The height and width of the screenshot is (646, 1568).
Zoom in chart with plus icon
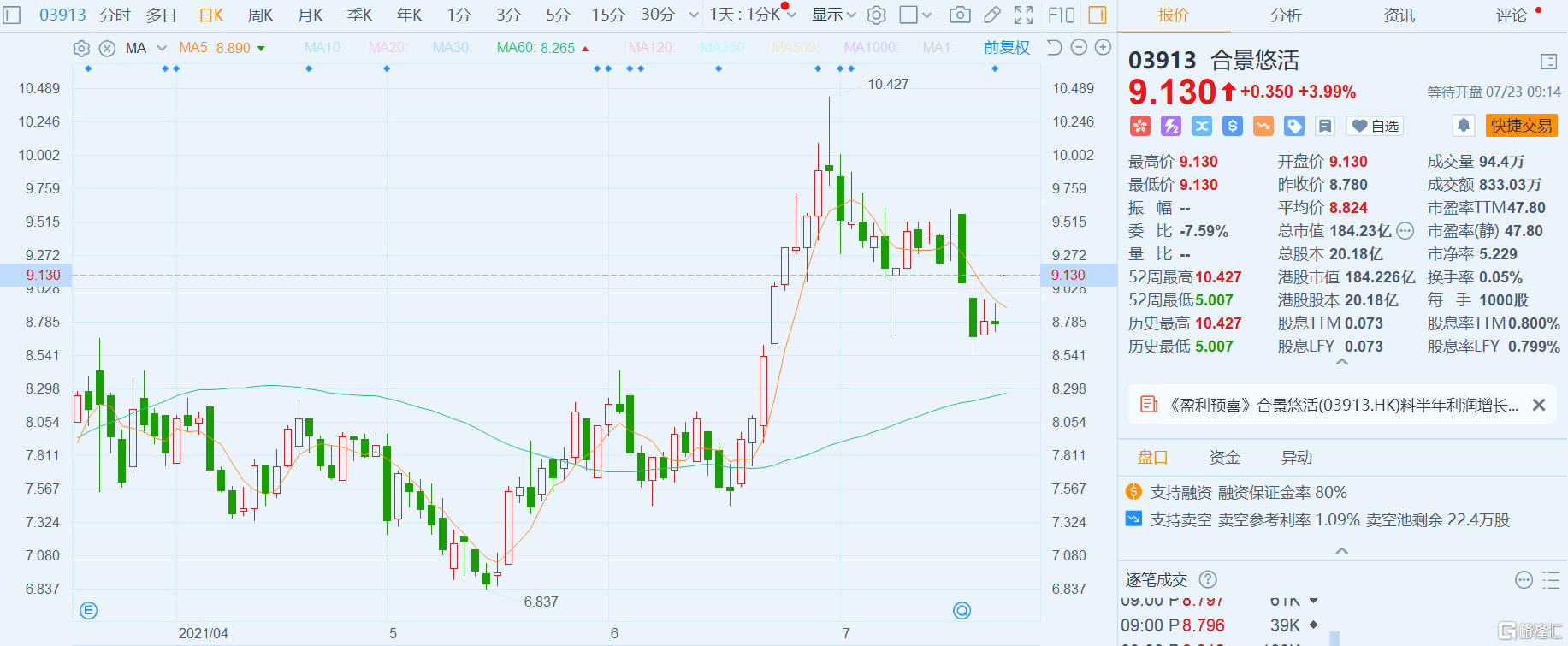coord(1104,47)
